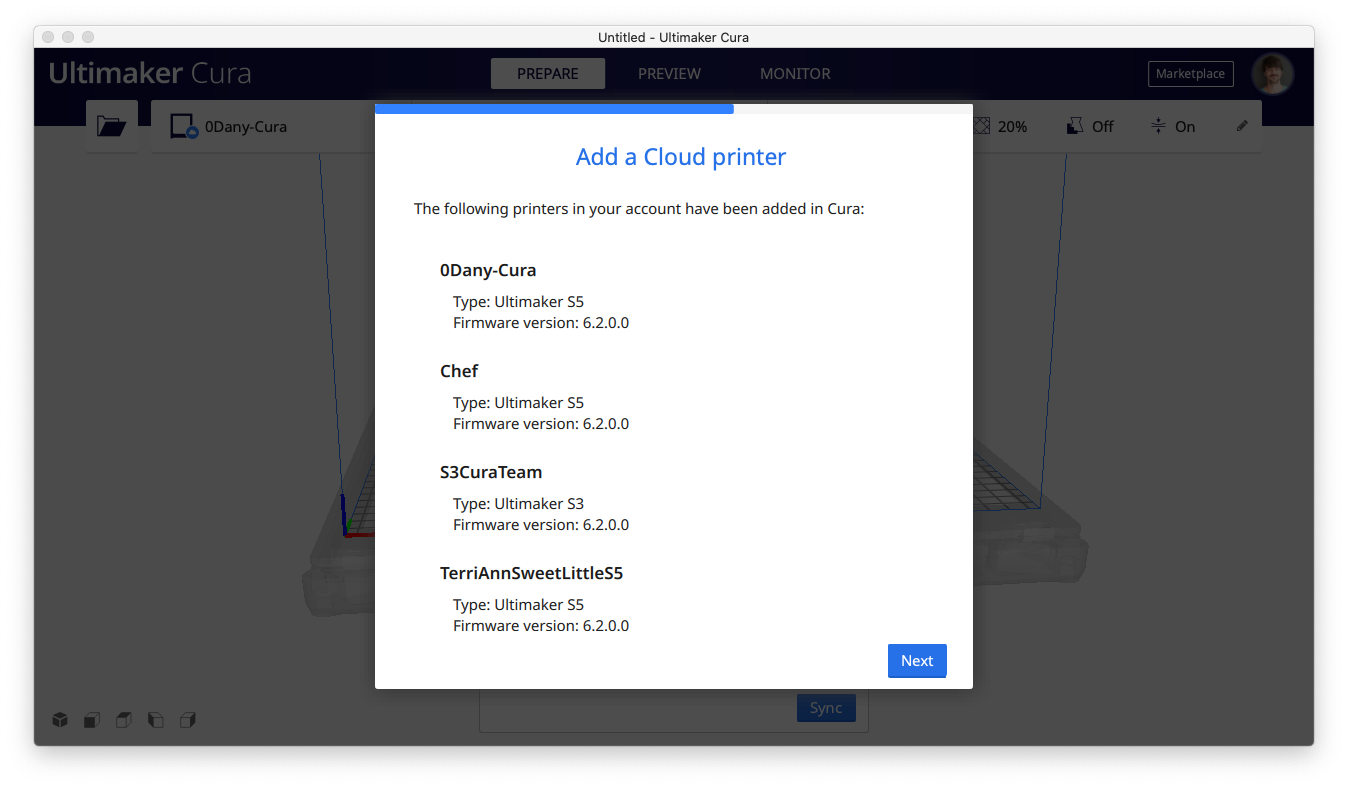Click the Next button in dialog

click(x=916, y=661)
